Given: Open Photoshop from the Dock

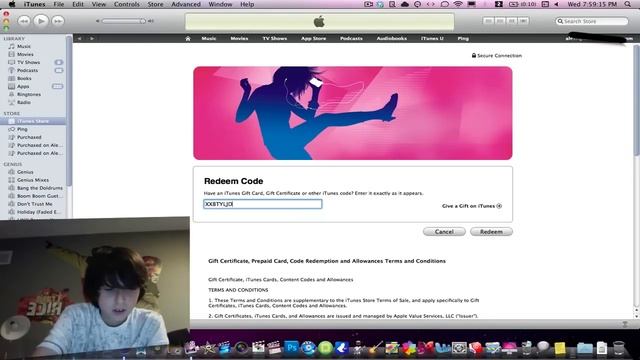Looking at the screenshot, I should click(x=291, y=348).
